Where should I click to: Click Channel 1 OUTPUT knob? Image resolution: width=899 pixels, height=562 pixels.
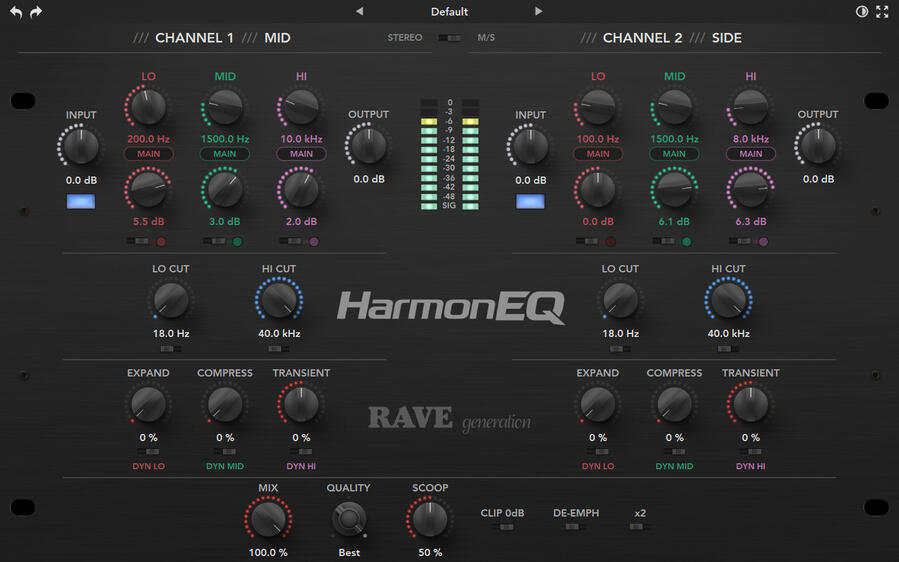click(369, 145)
